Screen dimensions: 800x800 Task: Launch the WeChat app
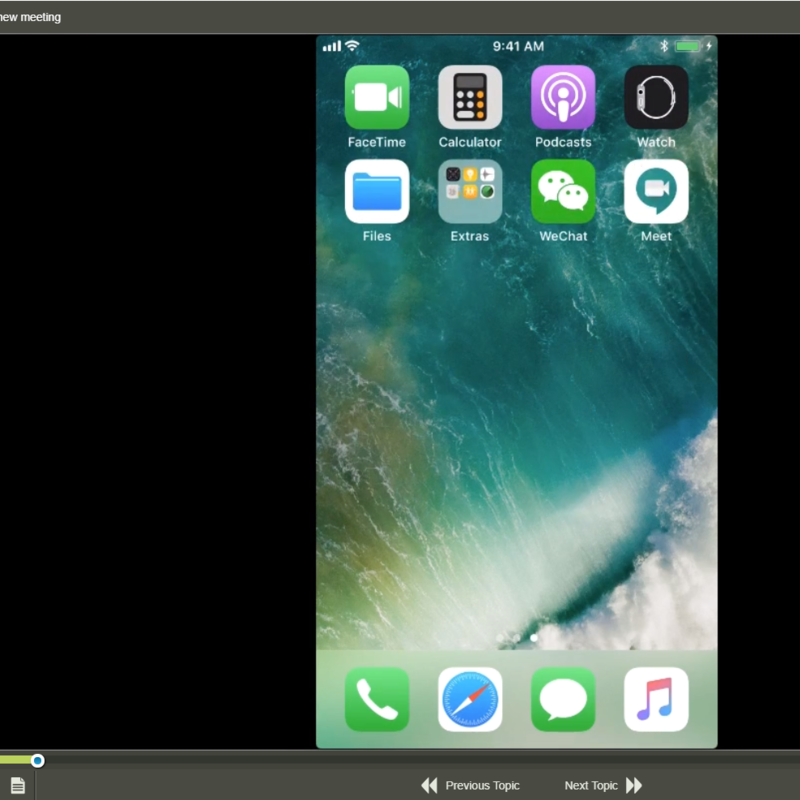tap(563, 191)
